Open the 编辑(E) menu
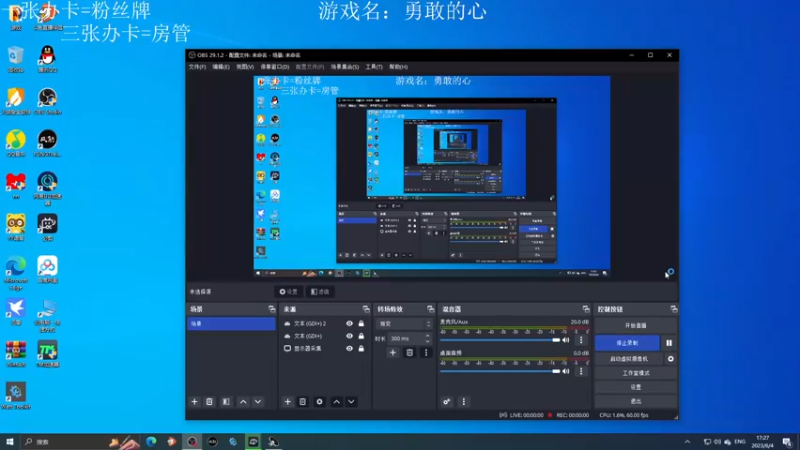800x450 pixels. [x=221, y=67]
